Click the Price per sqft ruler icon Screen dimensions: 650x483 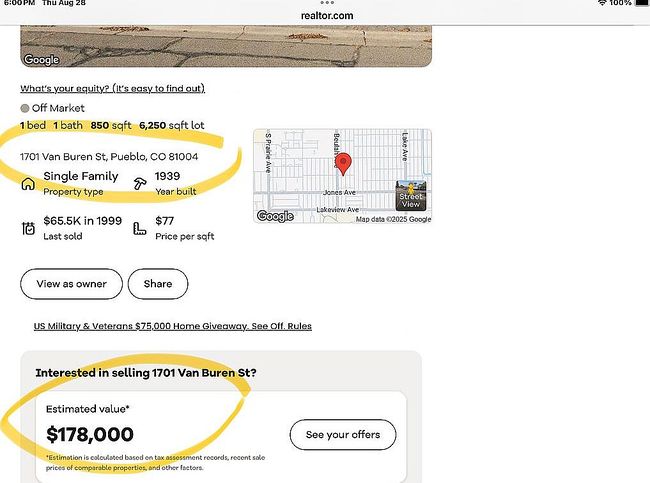(140, 228)
